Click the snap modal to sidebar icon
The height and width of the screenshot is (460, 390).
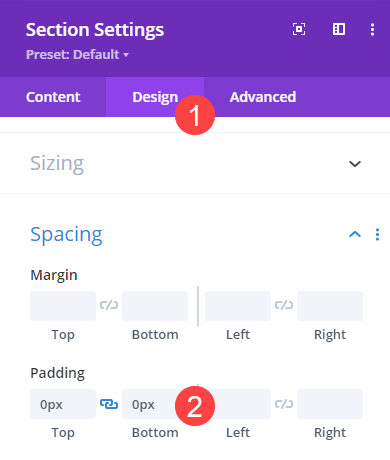339,29
